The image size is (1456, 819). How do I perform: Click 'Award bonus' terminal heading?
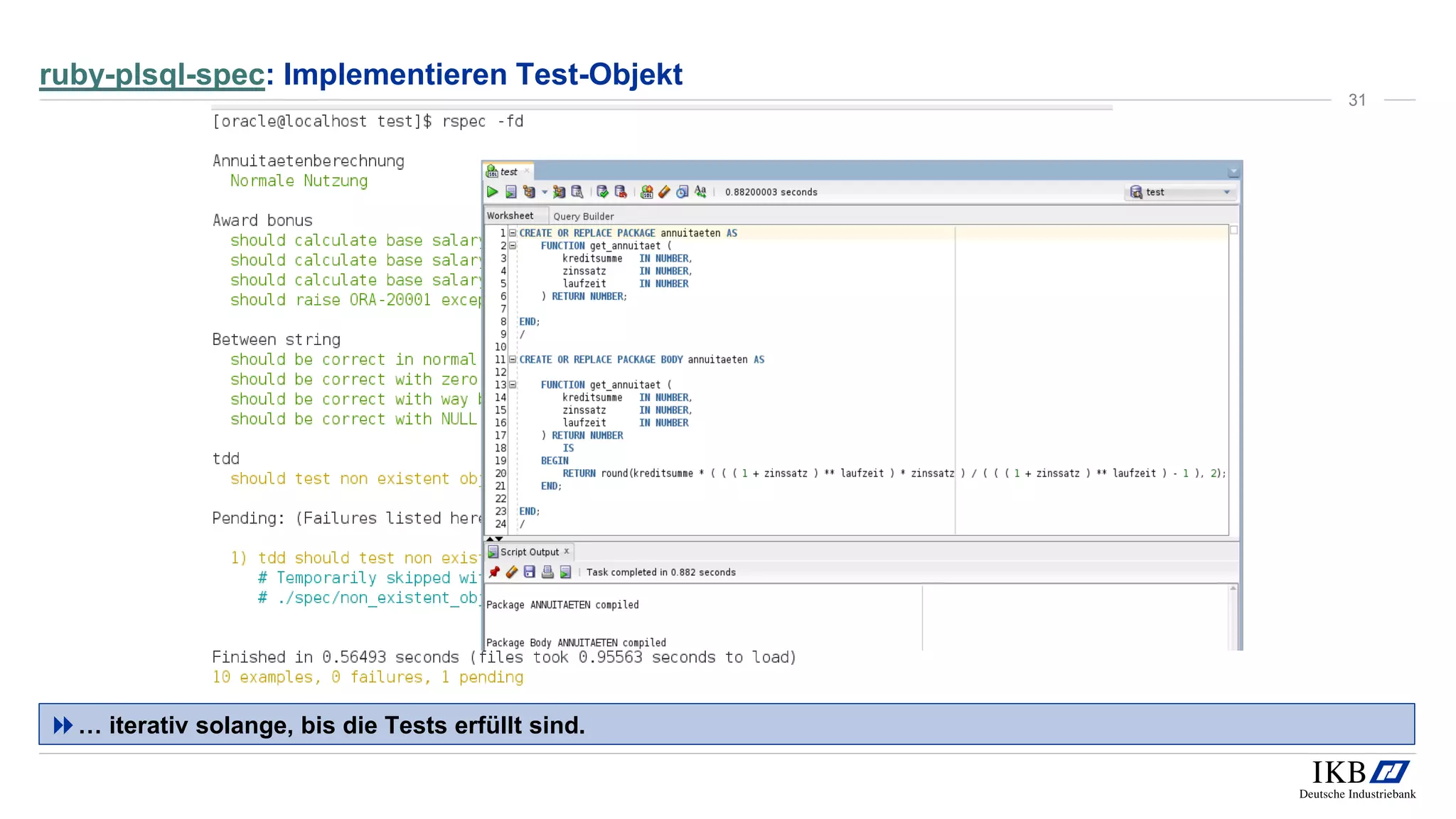(x=262, y=220)
